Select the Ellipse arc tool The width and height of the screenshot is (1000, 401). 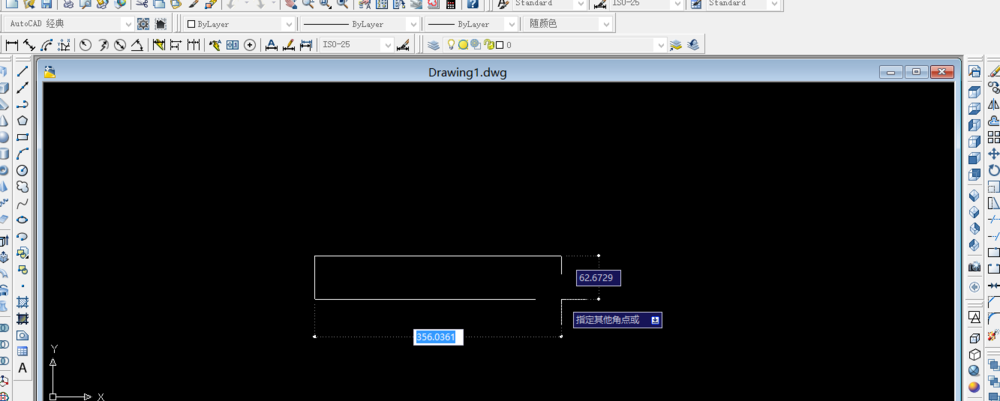[22, 237]
